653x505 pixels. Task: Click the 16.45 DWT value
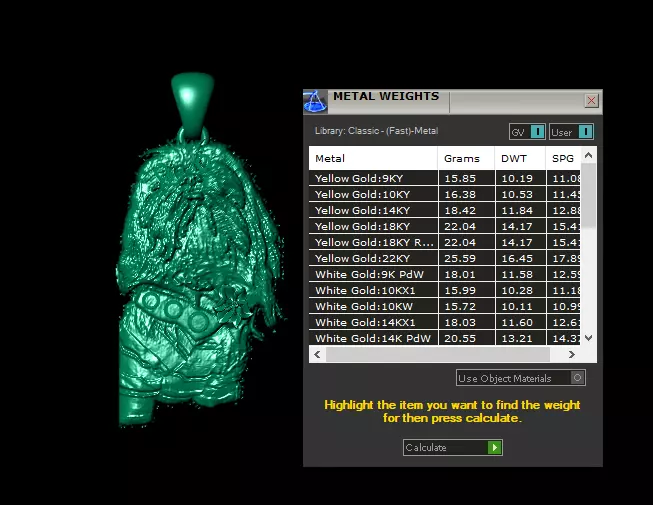tap(517, 259)
